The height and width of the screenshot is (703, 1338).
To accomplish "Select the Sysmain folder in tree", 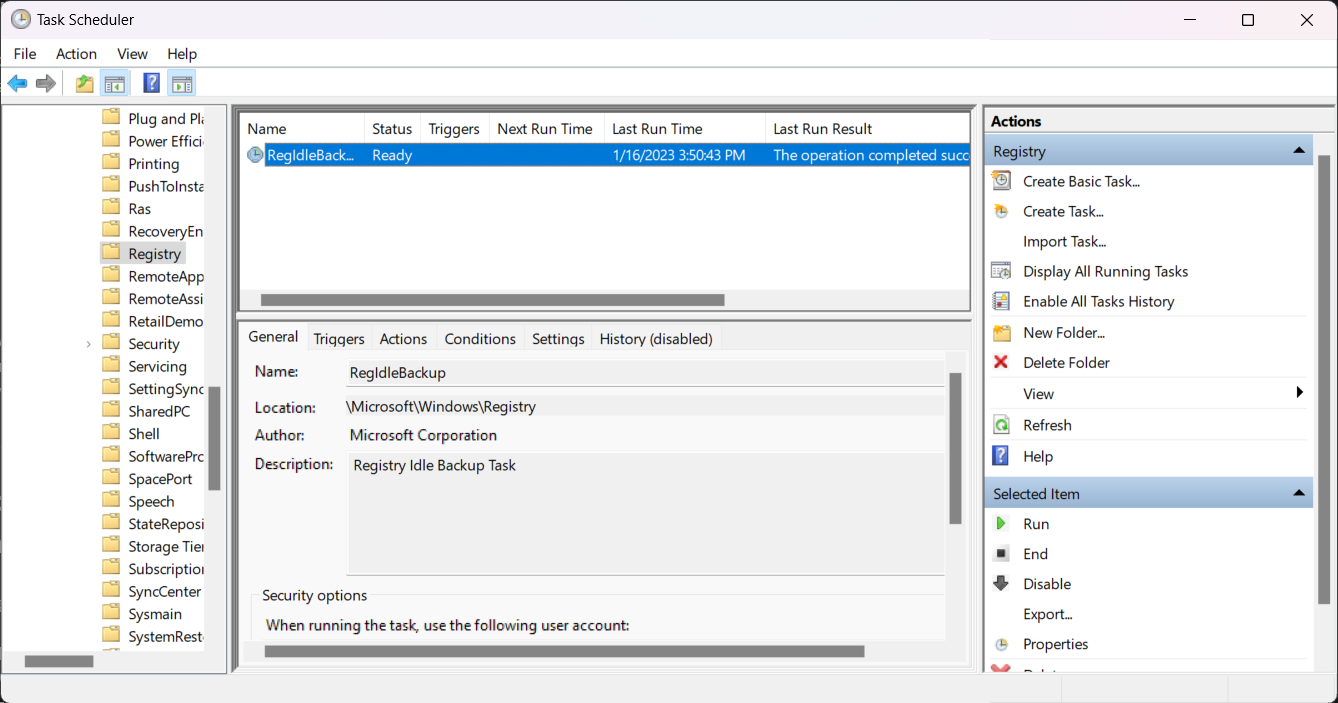I will (x=155, y=614).
